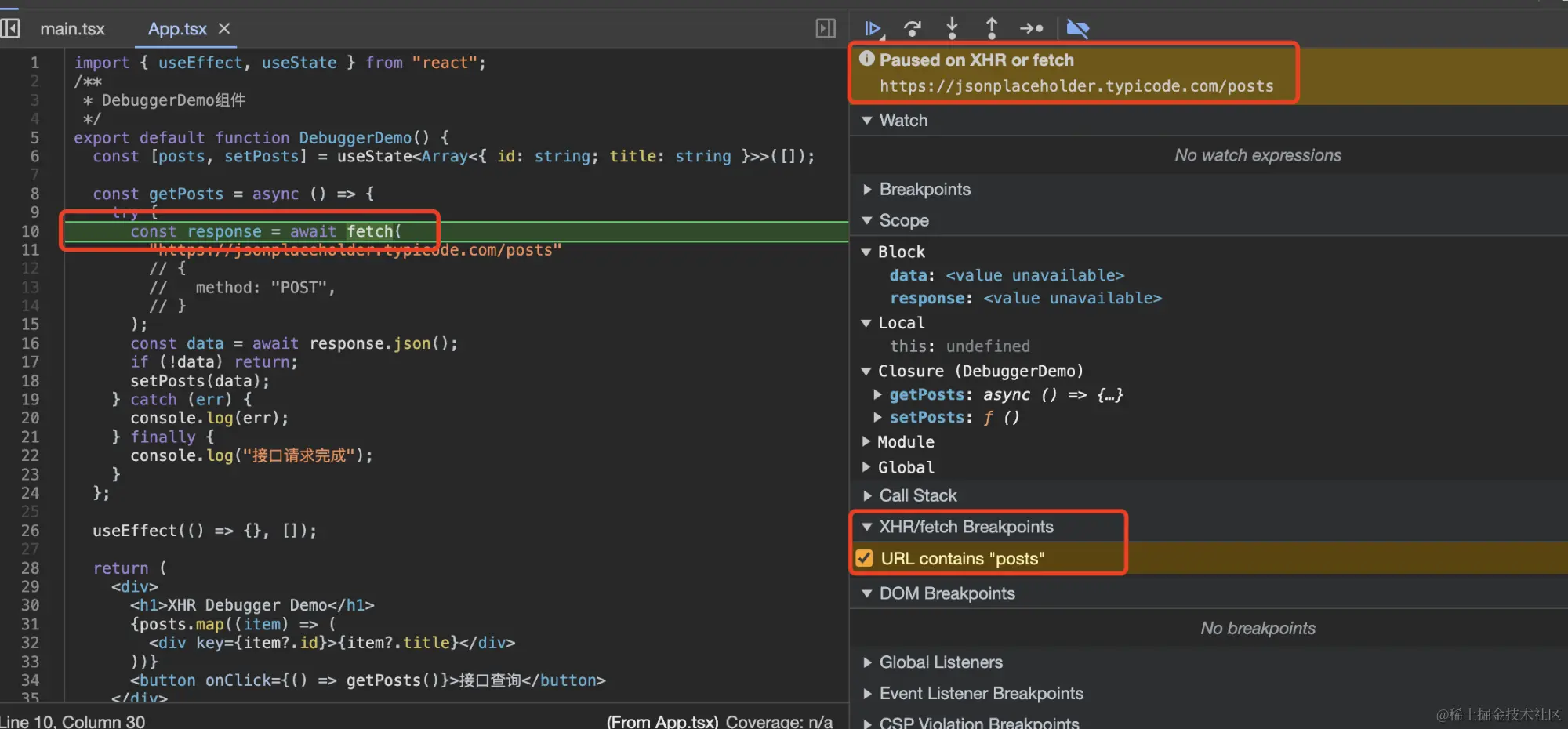The height and width of the screenshot is (729, 1568).
Task: Expand the Global scope
Action: tap(866, 467)
